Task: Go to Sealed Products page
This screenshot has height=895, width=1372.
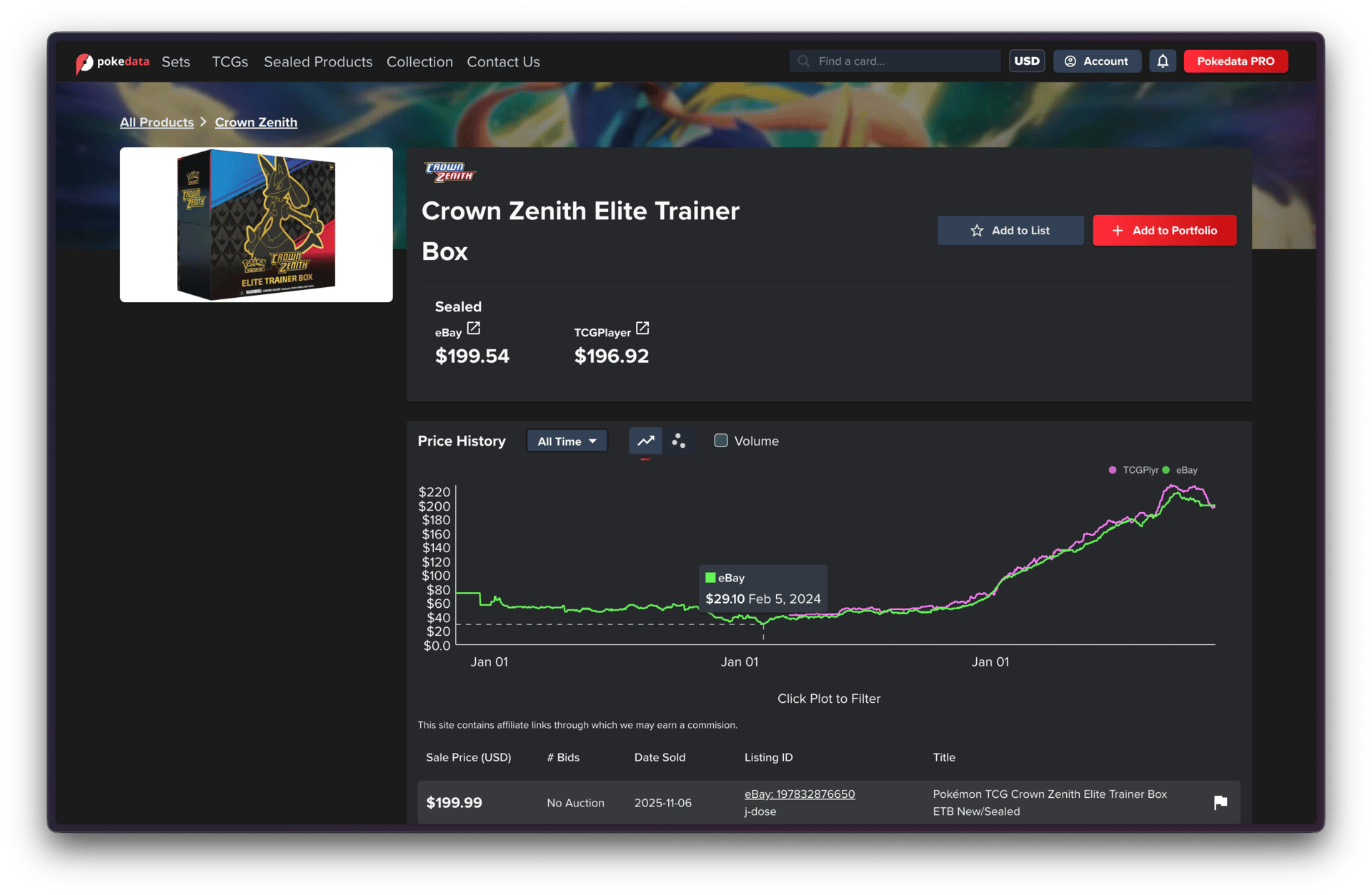Action: 318,62
